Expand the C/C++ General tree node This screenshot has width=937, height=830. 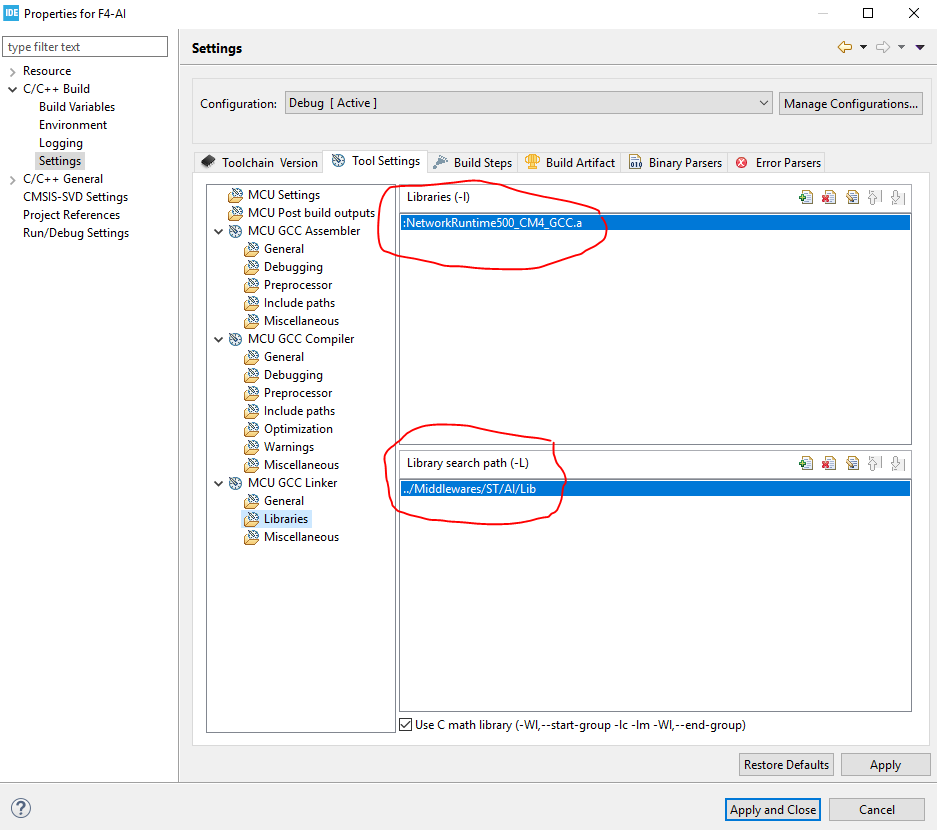(13, 179)
